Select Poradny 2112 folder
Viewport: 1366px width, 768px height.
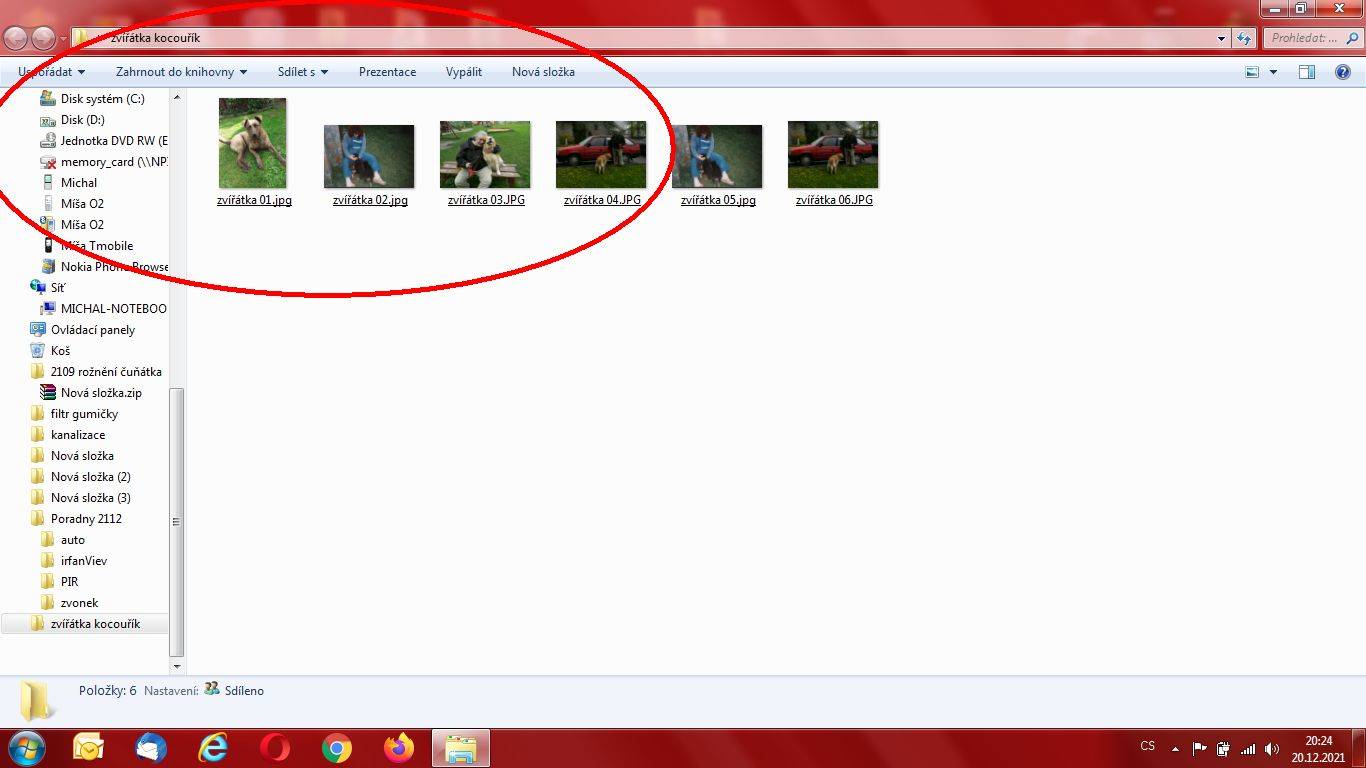click(x=77, y=519)
